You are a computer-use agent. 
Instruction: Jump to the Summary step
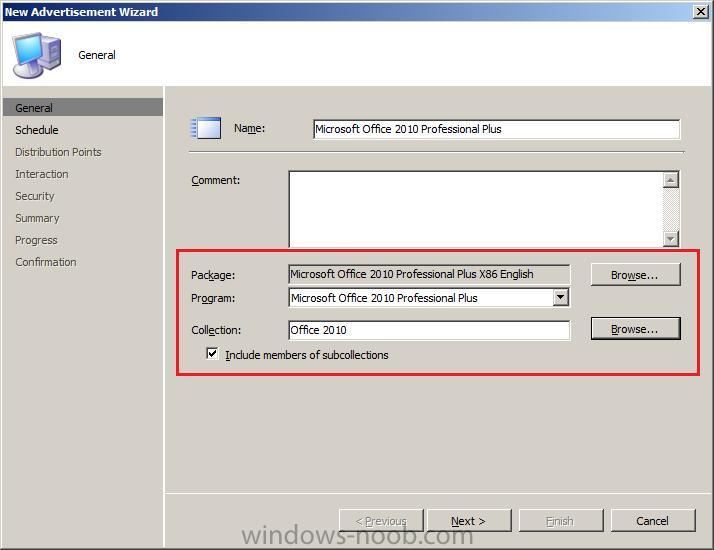[x=37, y=218]
